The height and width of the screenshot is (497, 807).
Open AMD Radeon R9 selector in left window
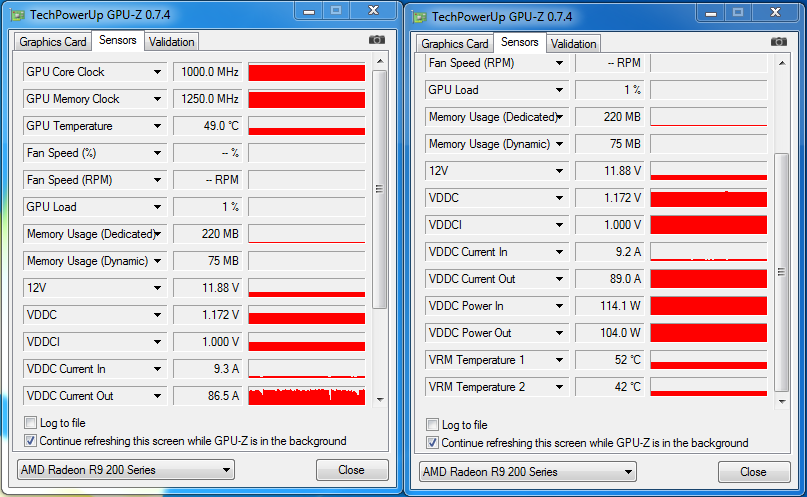[125, 470]
